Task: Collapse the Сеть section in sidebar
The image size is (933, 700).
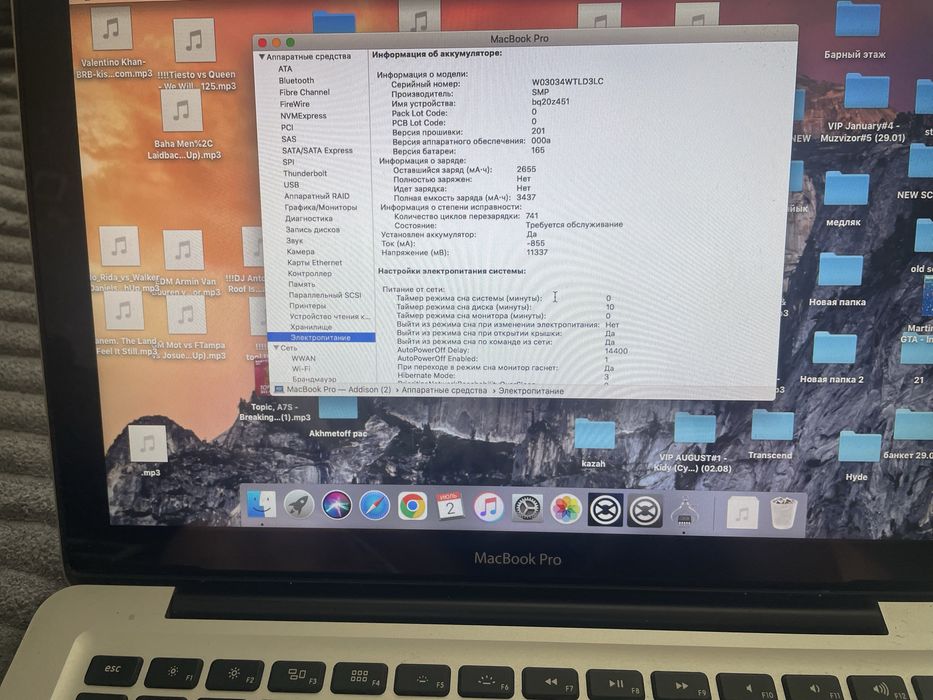Action: [x=276, y=348]
